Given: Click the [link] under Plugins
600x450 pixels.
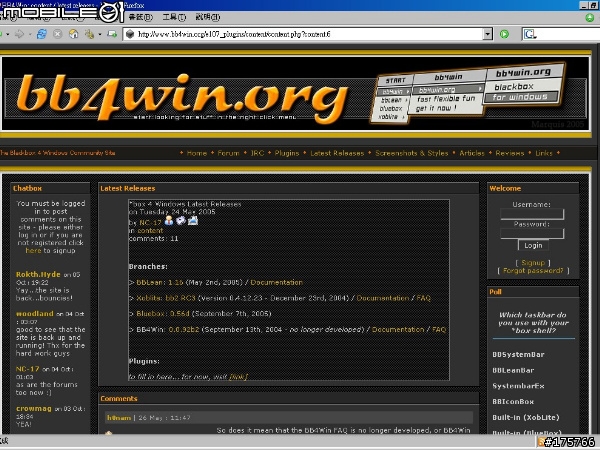Looking at the screenshot, I should [238, 377].
